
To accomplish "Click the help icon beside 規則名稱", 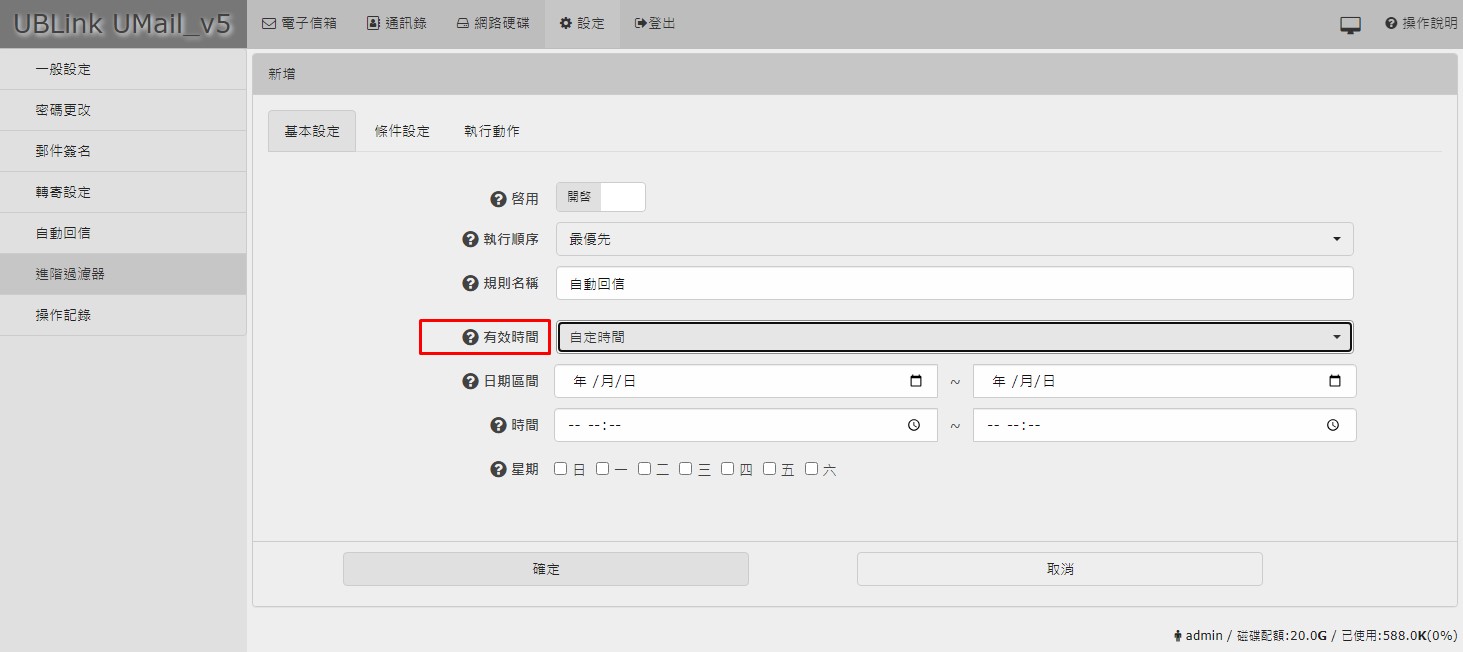I will (x=470, y=284).
